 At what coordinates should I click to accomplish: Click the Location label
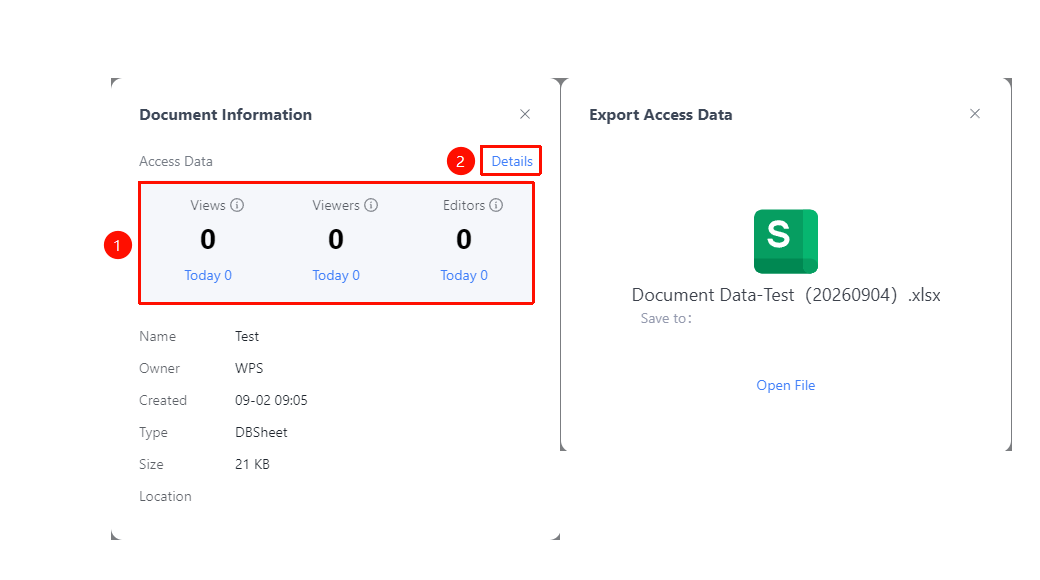(x=165, y=496)
